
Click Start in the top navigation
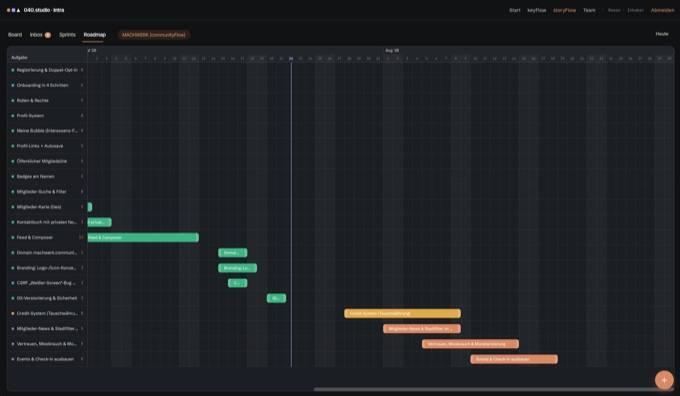(515, 10)
